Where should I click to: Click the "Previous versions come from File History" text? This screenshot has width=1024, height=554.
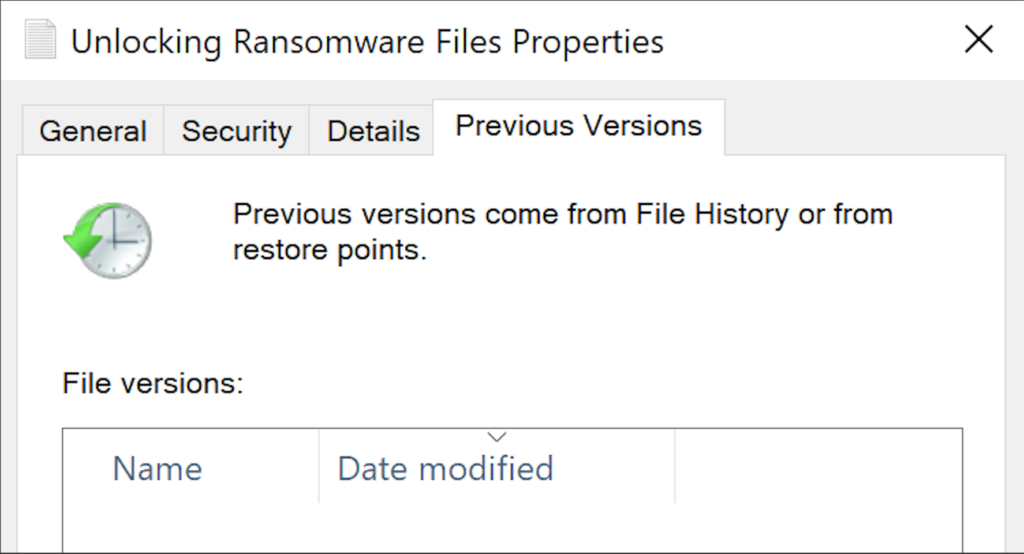click(x=562, y=214)
